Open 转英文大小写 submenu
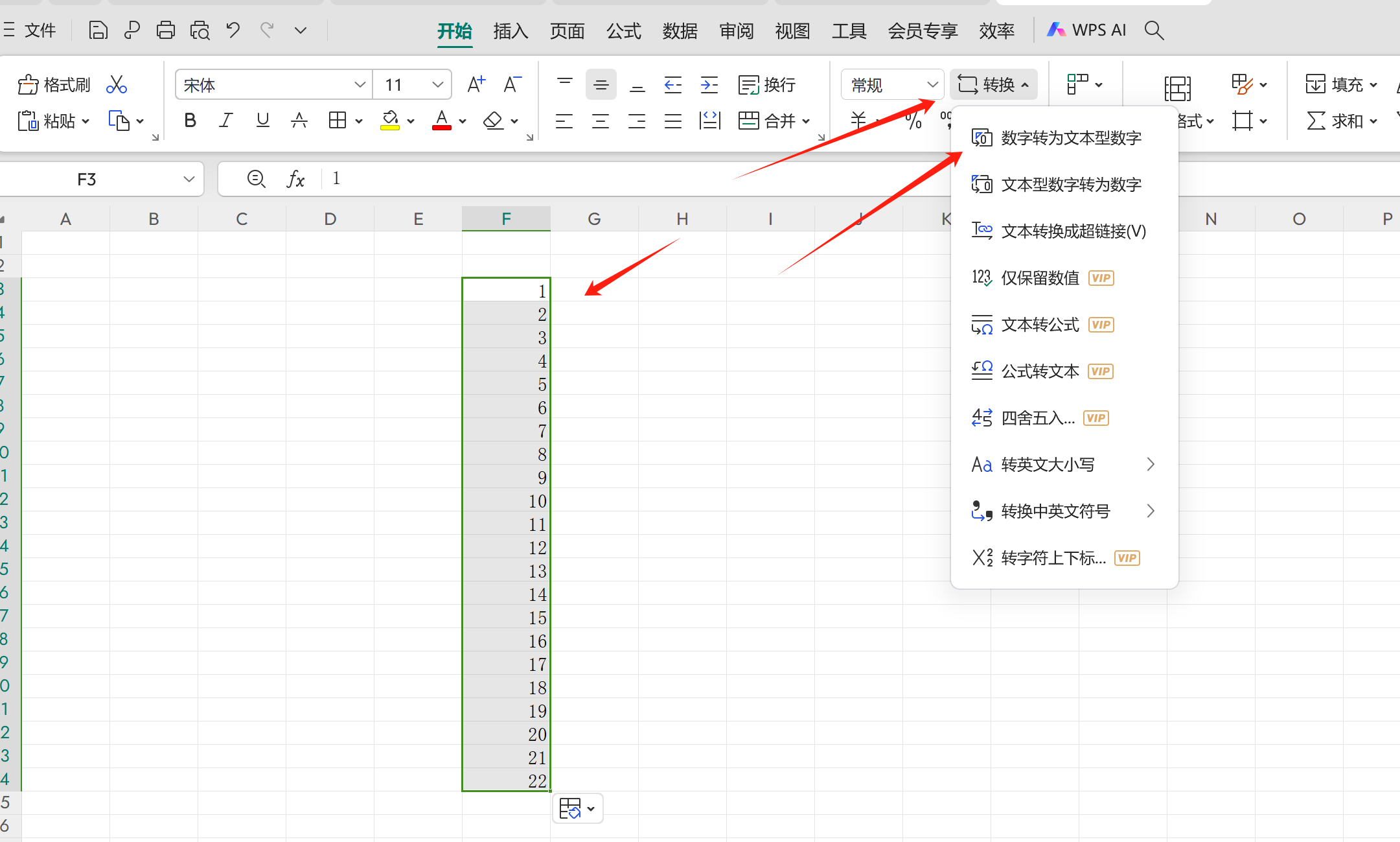This screenshot has height=842, width=1400. click(x=1064, y=465)
